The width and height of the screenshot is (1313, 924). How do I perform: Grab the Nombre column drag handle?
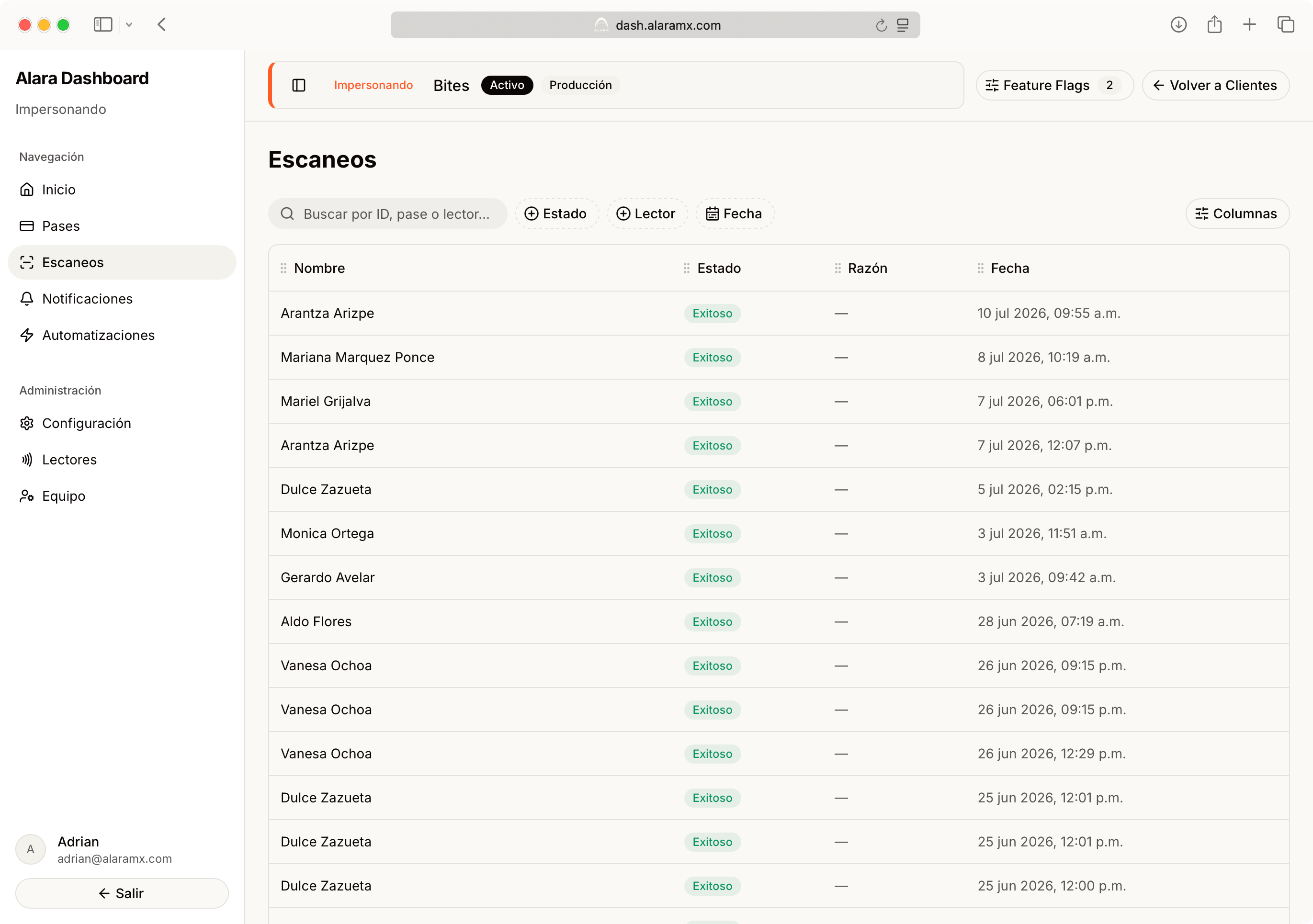click(283, 268)
